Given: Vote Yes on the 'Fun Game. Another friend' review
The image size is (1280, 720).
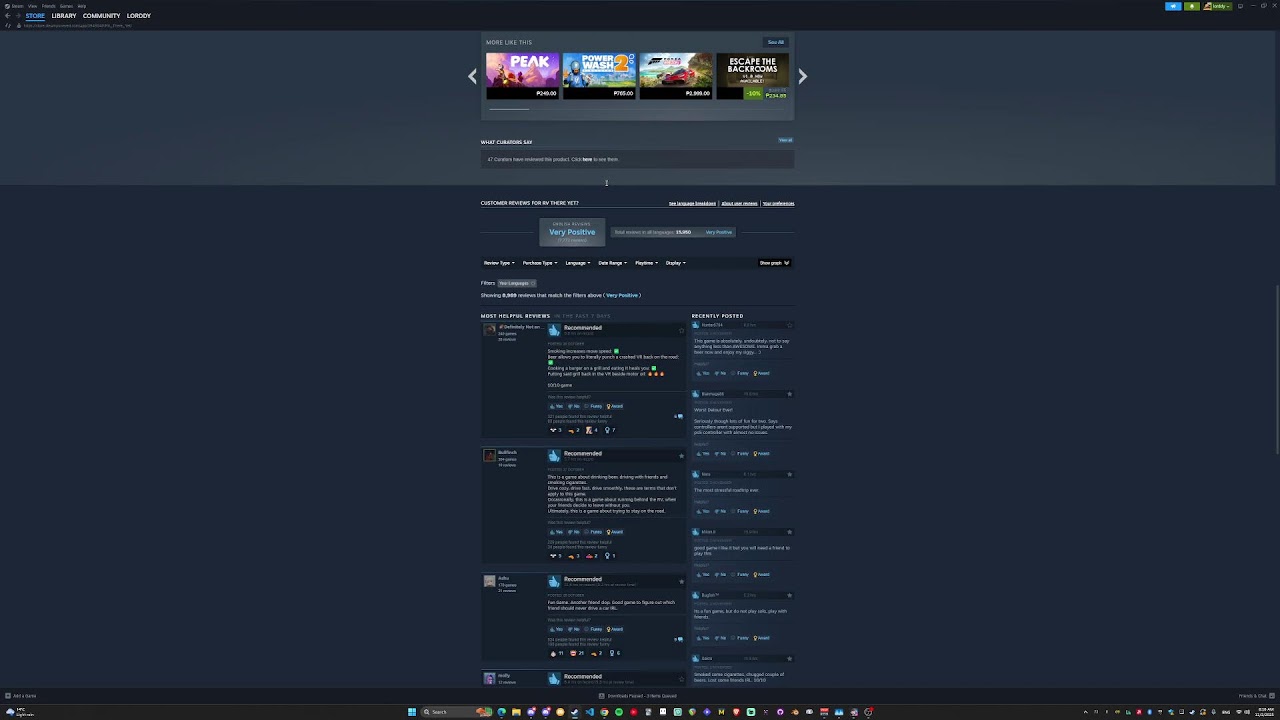Looking at the screenshot, I should [x=556, y=629].
